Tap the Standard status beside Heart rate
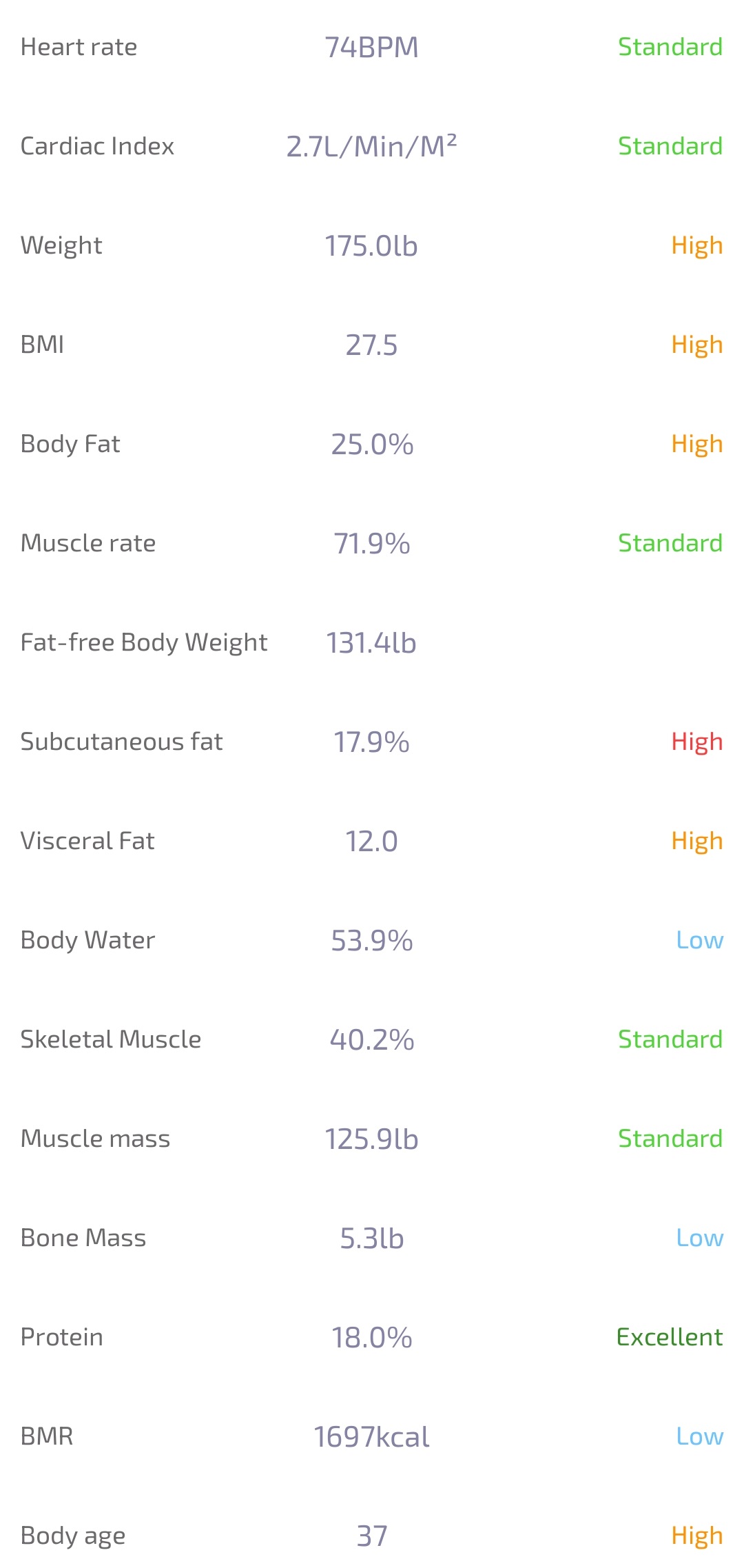The height and width of the screenshot is (1568, 744). [670, 47]
